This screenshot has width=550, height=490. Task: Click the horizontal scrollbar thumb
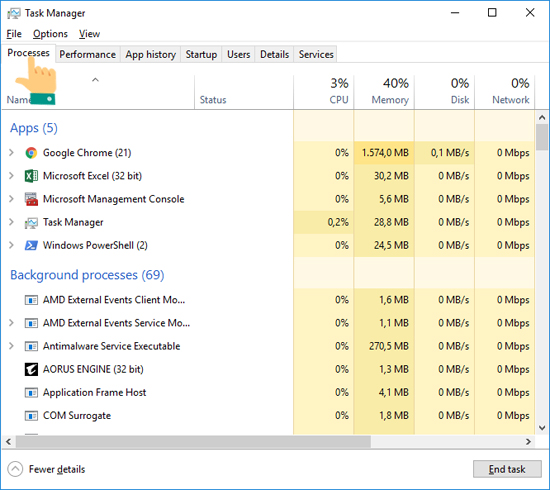(193, 442)
